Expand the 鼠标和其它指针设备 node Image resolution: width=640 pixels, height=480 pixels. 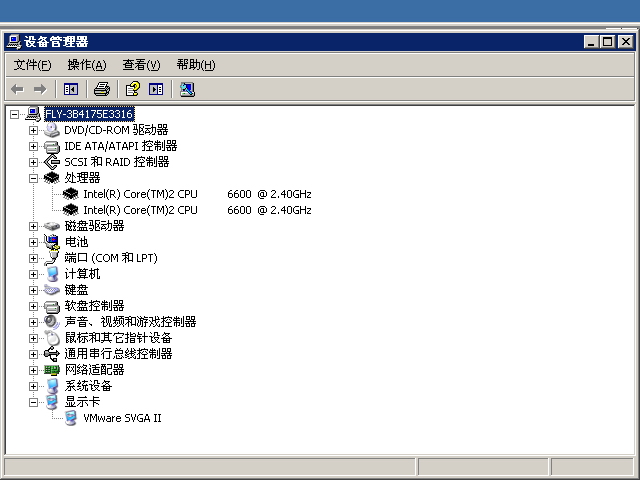(x=33, y=338)
